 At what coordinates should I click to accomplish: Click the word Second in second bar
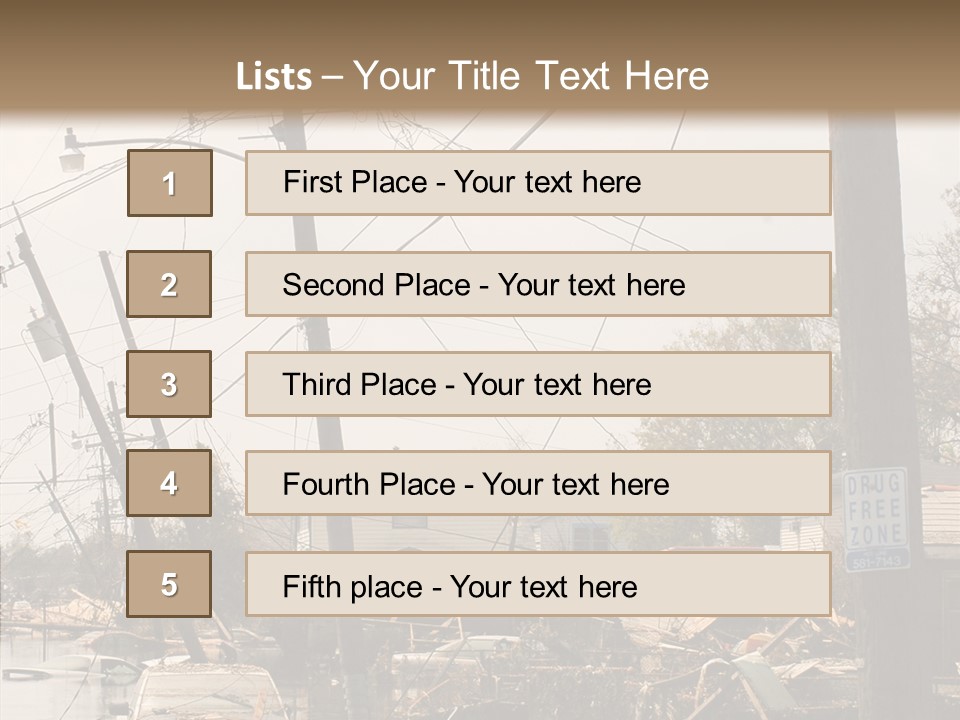pyautogui.click(x=334, y=285)
